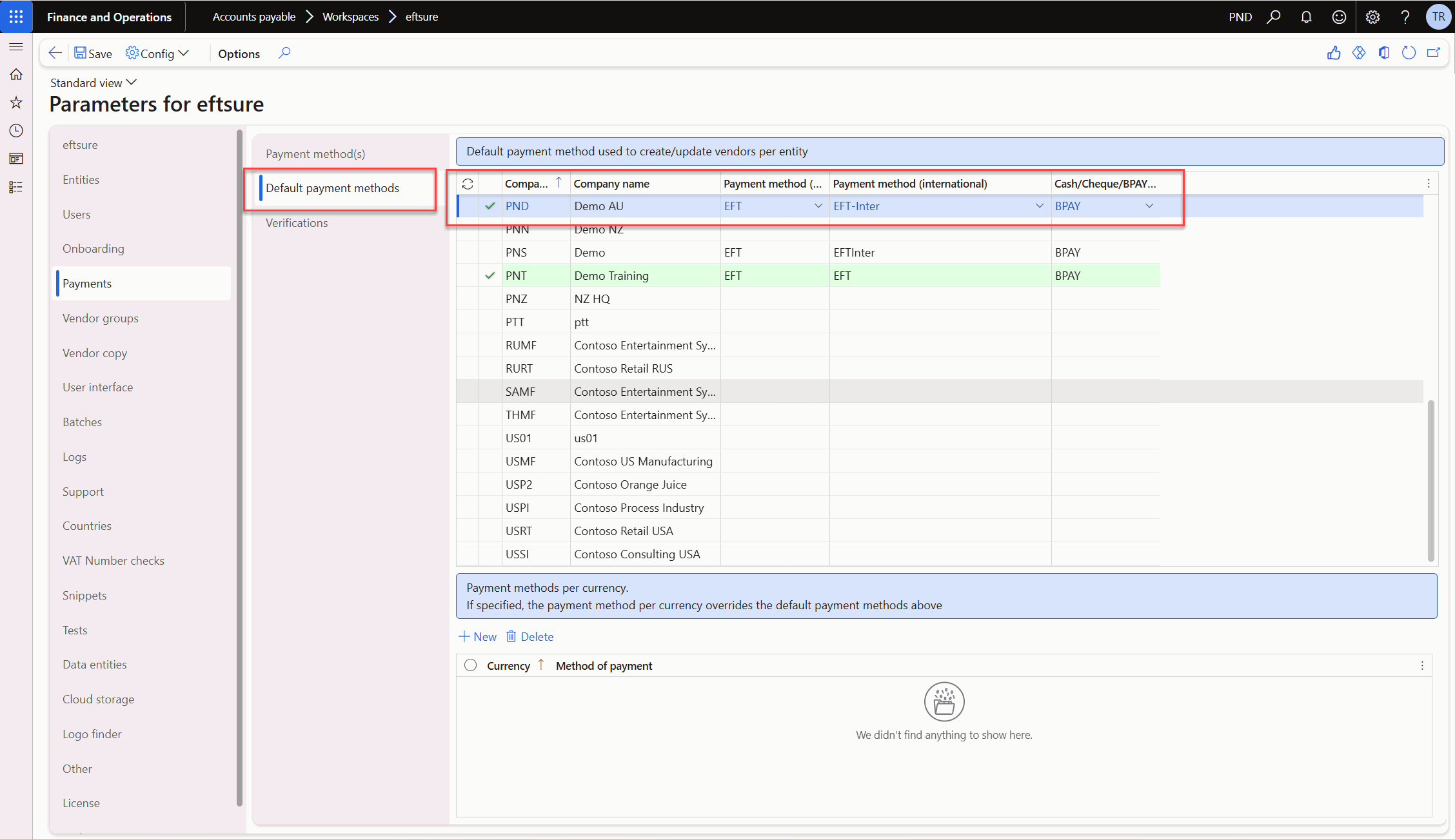Go to Home in the left rail
Screen dimensions: 1455x840
point(16,74)
